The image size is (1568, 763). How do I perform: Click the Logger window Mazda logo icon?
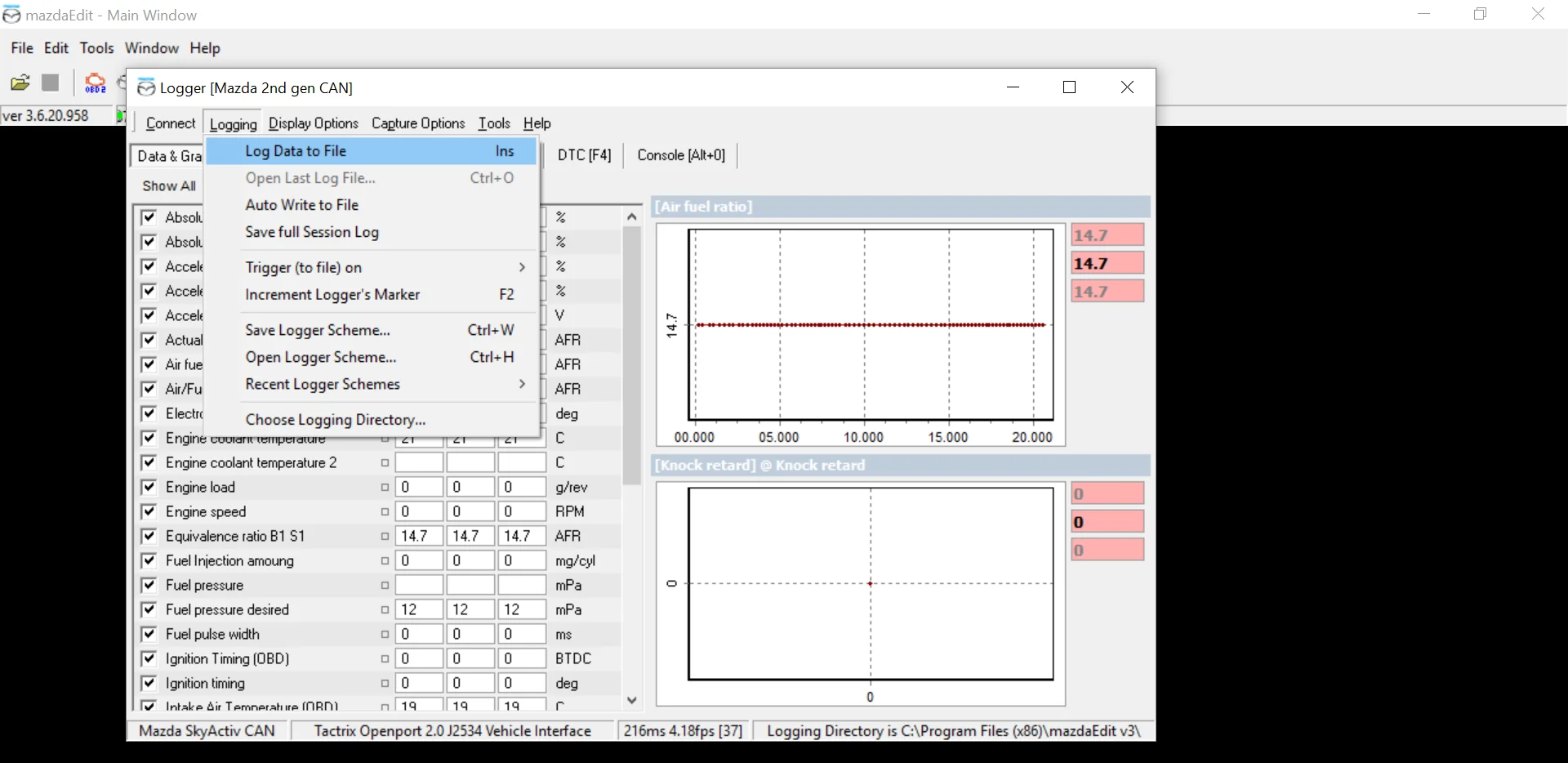[x=146, y=87]
